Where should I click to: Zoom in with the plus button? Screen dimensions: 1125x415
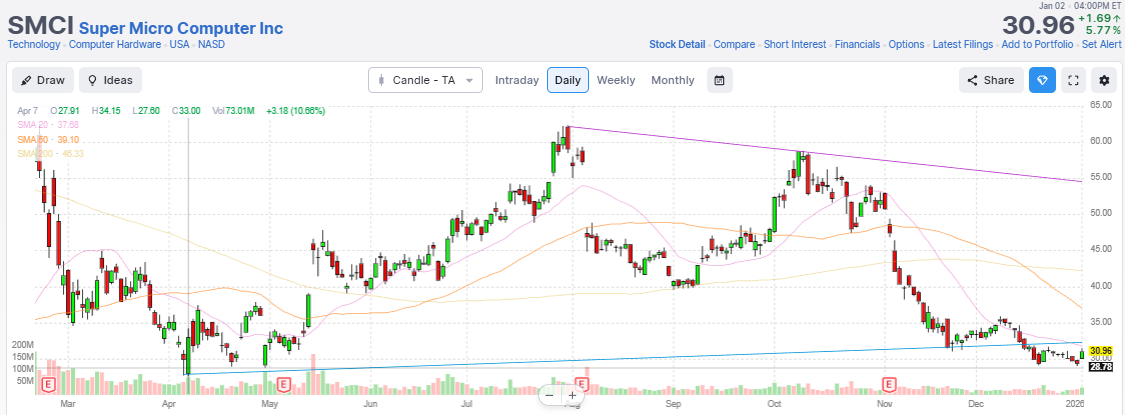pyautogui.click(x=572, y=395)
